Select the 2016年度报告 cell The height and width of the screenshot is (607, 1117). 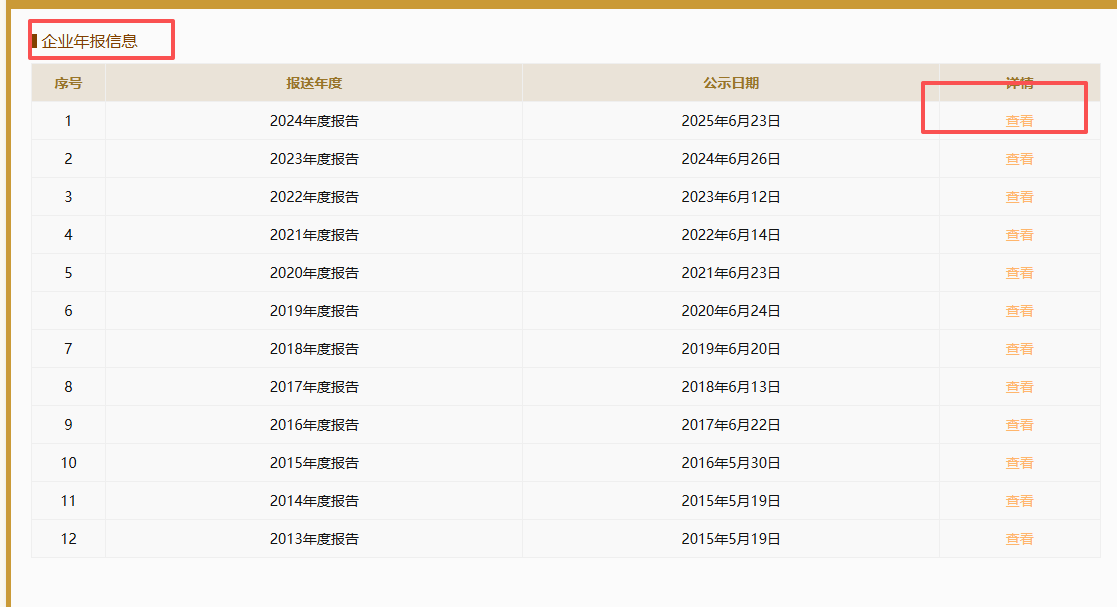tap(314, 425)
